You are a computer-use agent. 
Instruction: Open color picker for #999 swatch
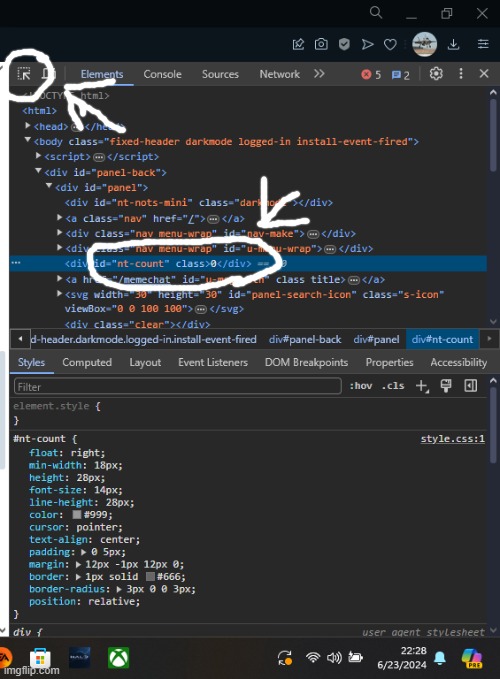pos(77,514)
